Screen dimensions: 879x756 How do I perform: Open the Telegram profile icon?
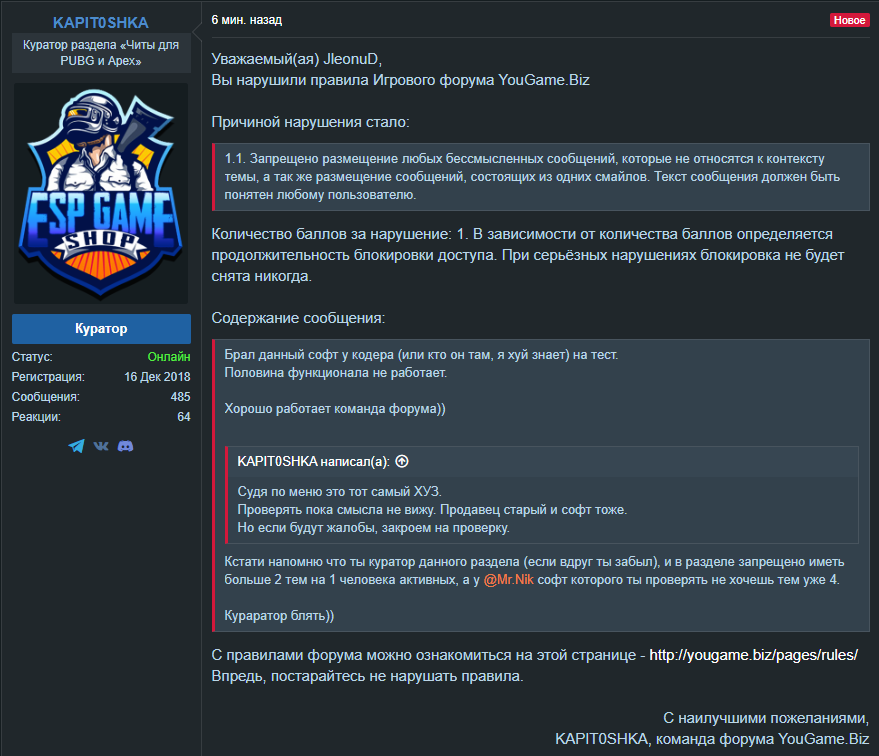coord(76,446)
